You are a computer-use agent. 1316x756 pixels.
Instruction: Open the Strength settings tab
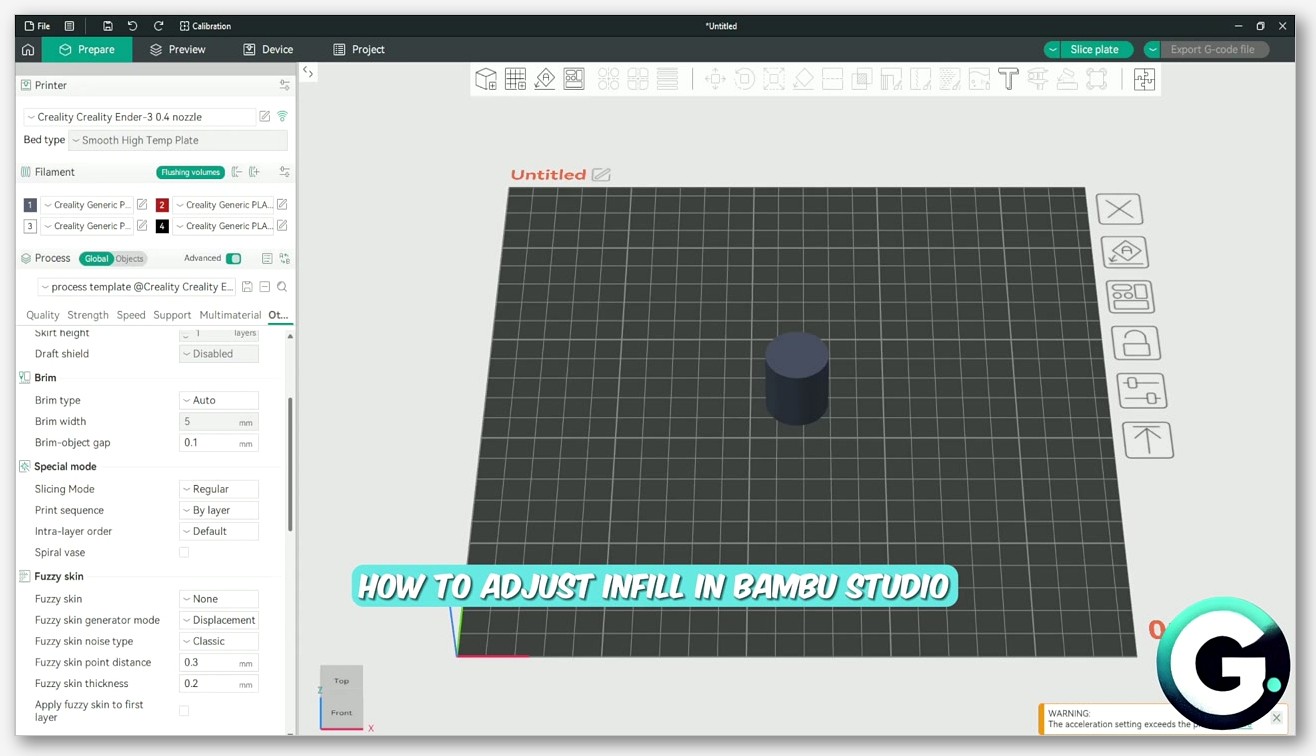[x=88, y=315]
